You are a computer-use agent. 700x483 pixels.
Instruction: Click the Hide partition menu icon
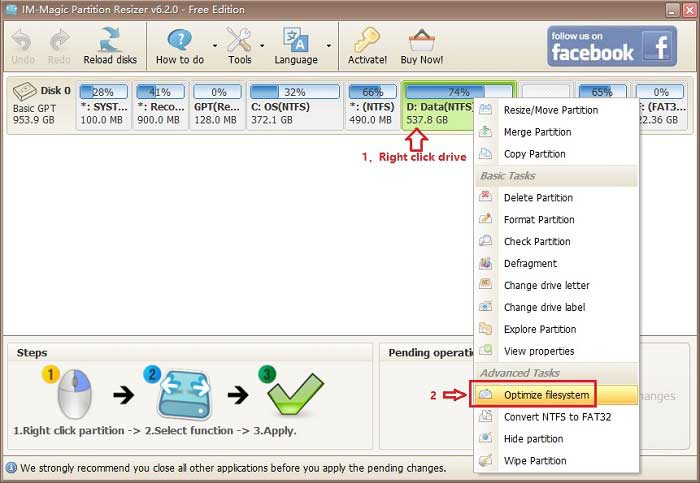click(x=485, y=438)
